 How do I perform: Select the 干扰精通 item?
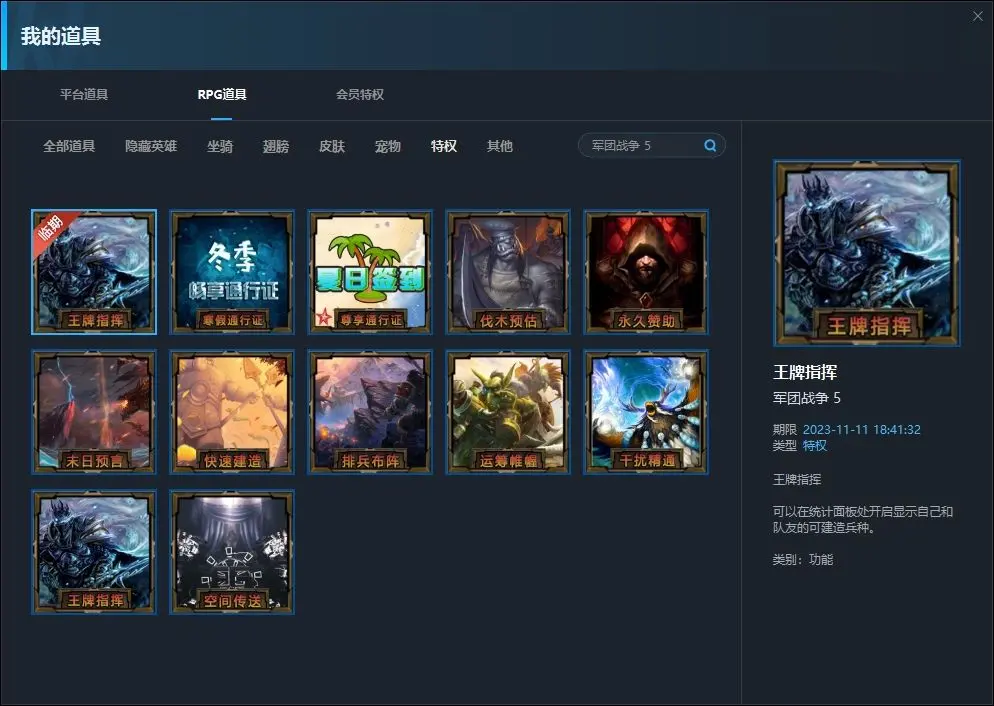pos(646,412)
